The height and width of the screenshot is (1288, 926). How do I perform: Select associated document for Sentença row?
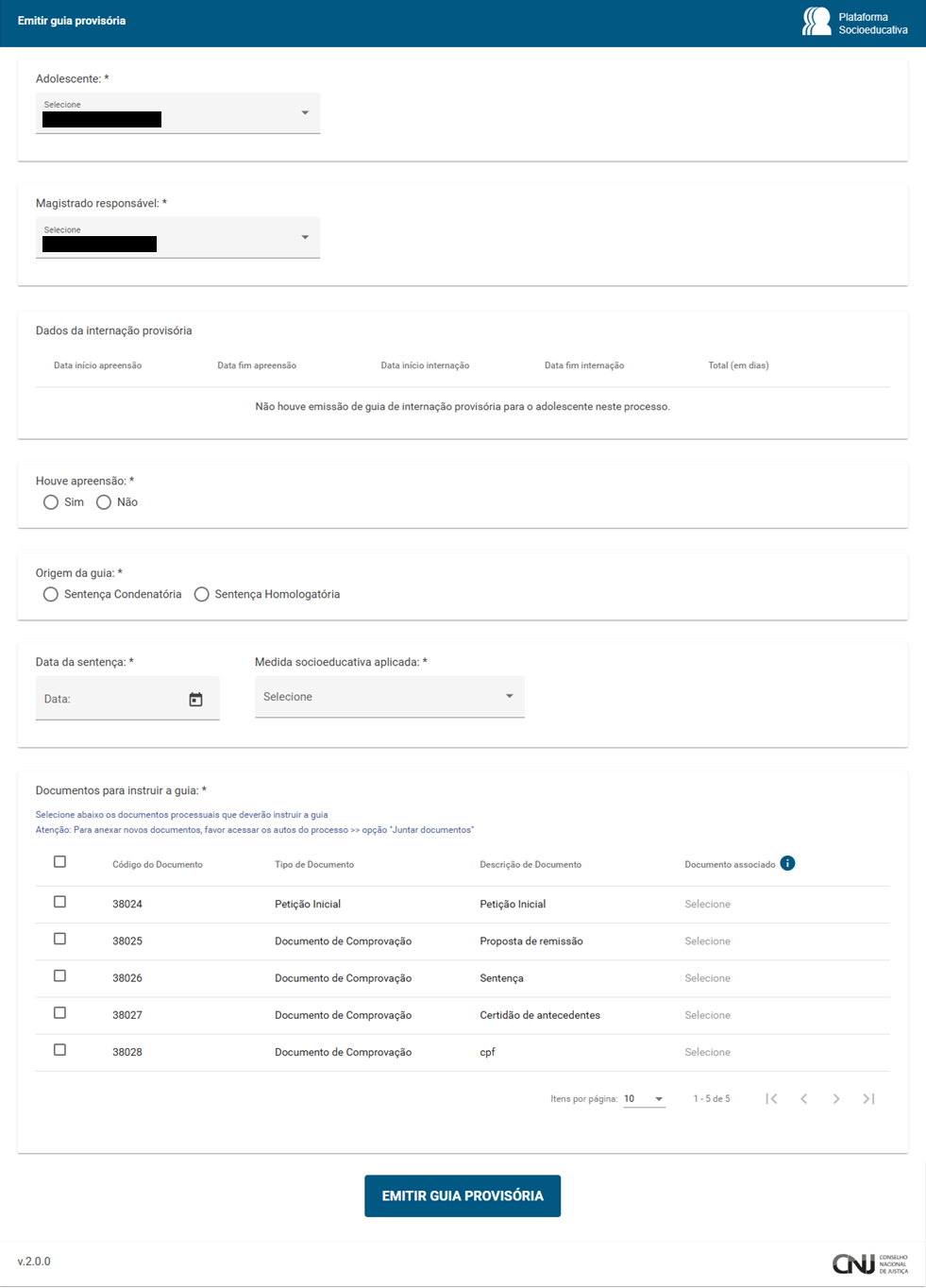point(707,978)
